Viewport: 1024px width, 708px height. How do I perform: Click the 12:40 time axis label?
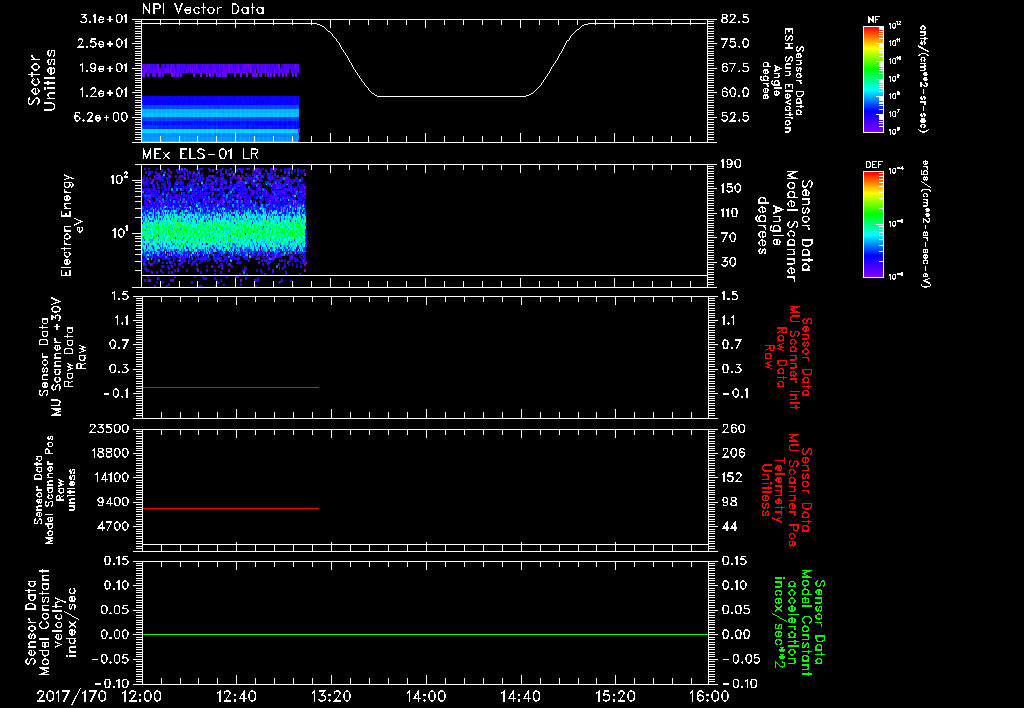click(236, 696)
